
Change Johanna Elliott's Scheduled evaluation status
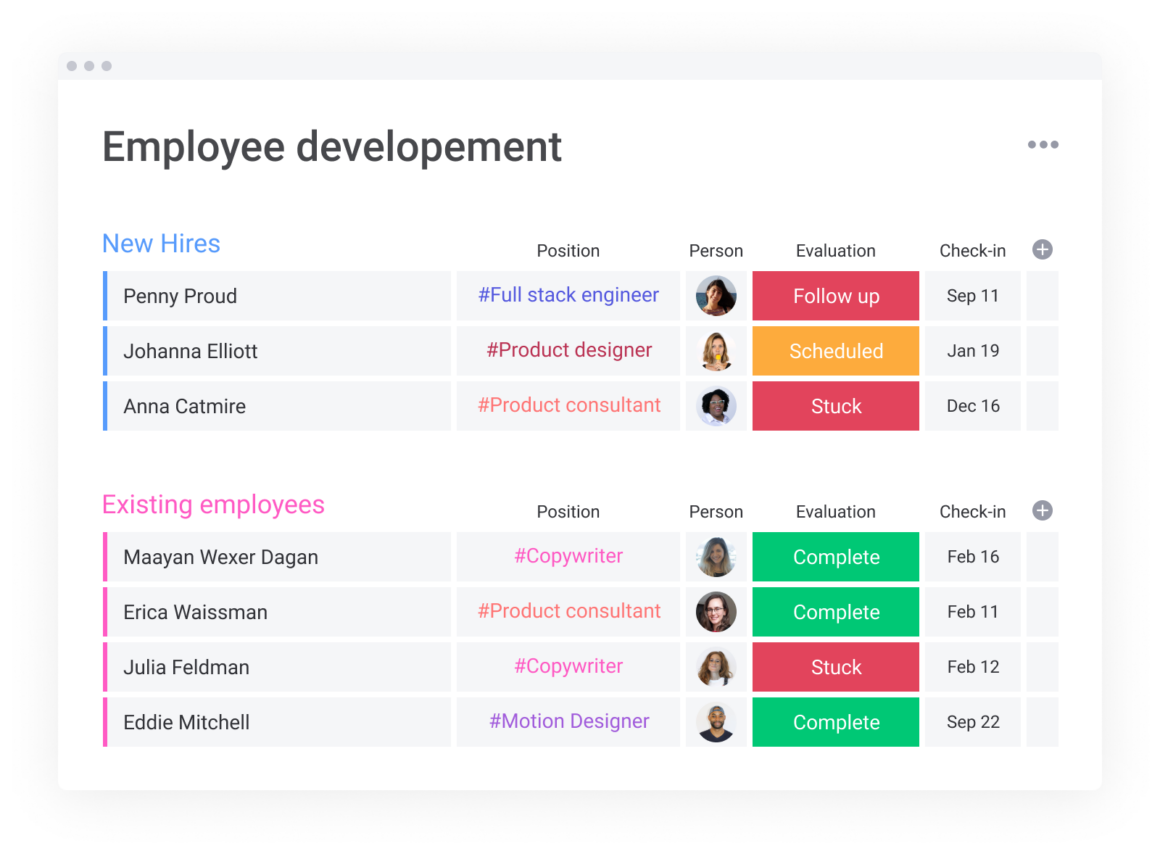[835, 351]
